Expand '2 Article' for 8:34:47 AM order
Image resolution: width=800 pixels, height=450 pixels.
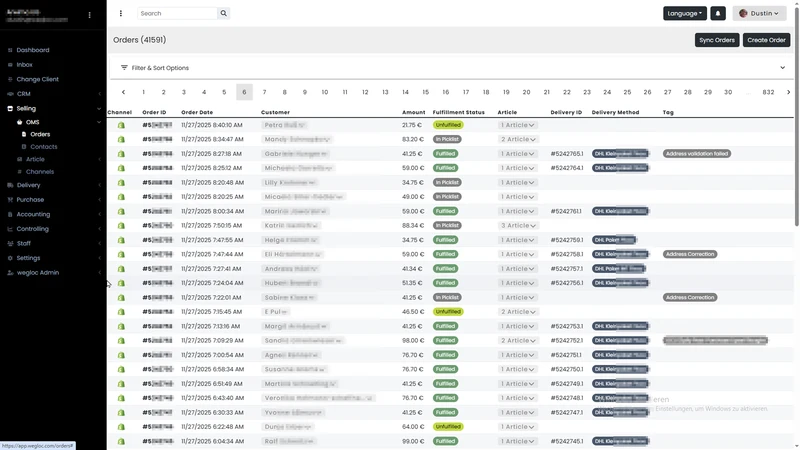click(518, 139)
